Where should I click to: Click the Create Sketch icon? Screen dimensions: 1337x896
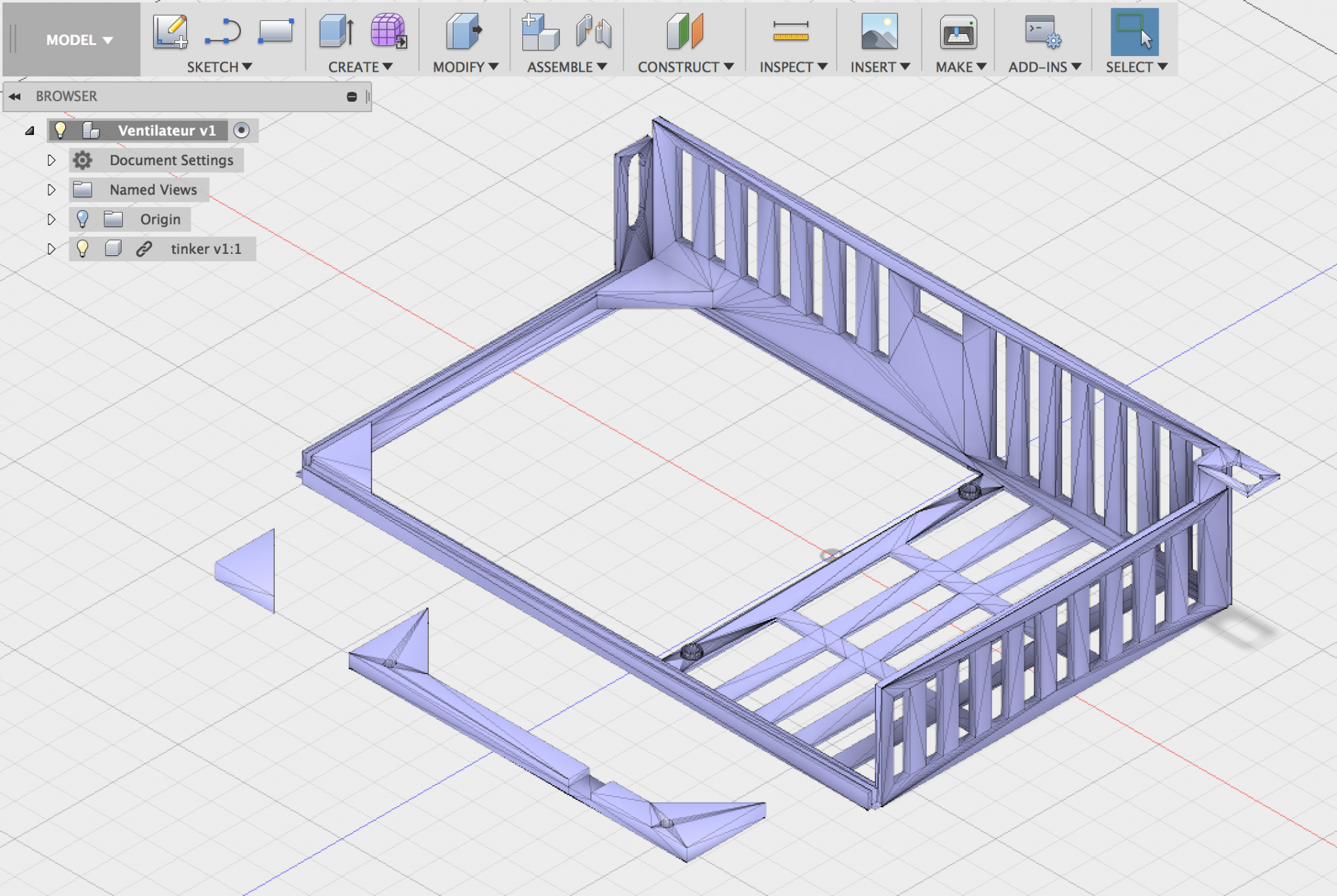pos(170,31)
